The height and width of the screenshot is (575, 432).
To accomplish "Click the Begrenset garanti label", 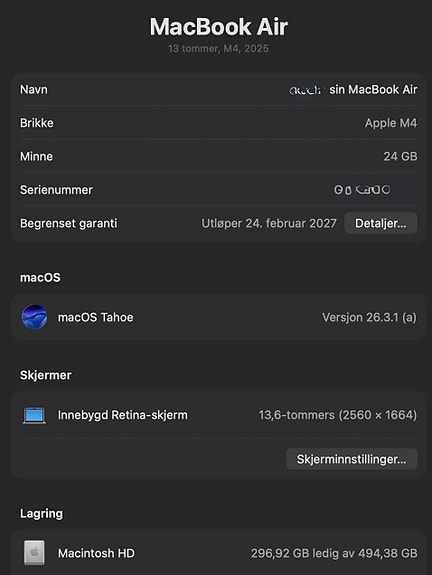I will 69,223.
